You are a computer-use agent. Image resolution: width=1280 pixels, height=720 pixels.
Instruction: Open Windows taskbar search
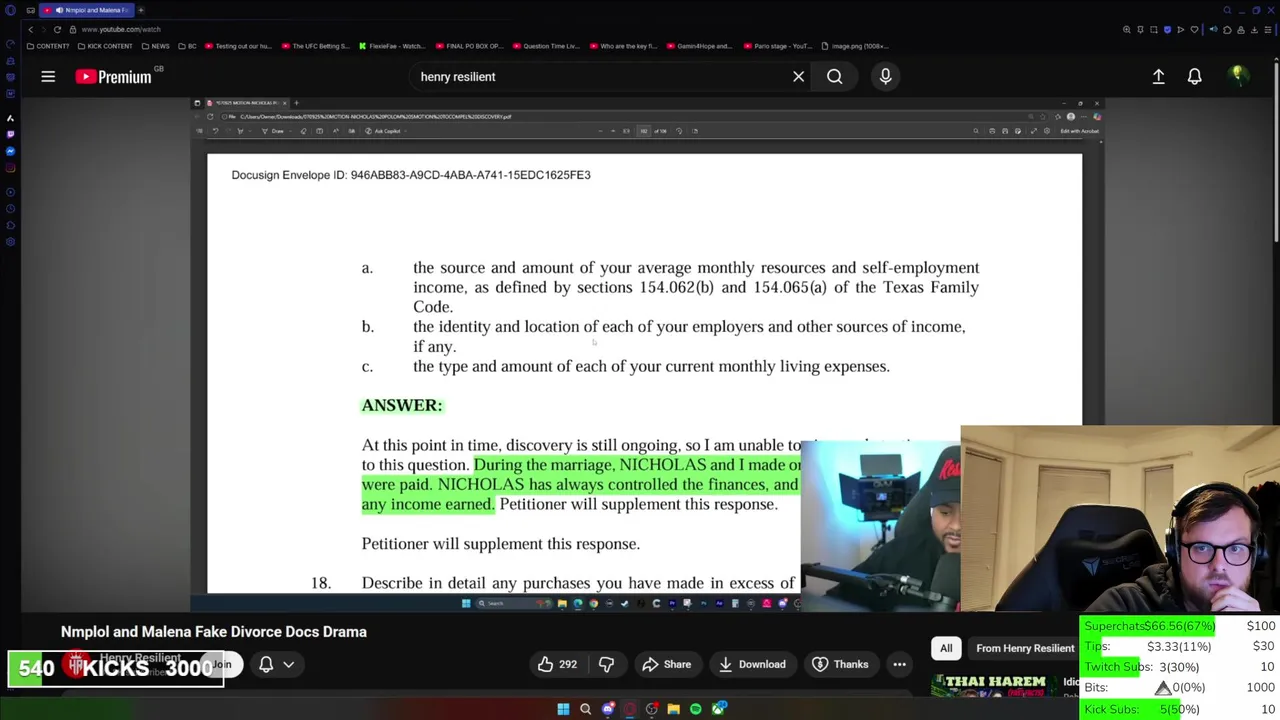coord(585,709)
